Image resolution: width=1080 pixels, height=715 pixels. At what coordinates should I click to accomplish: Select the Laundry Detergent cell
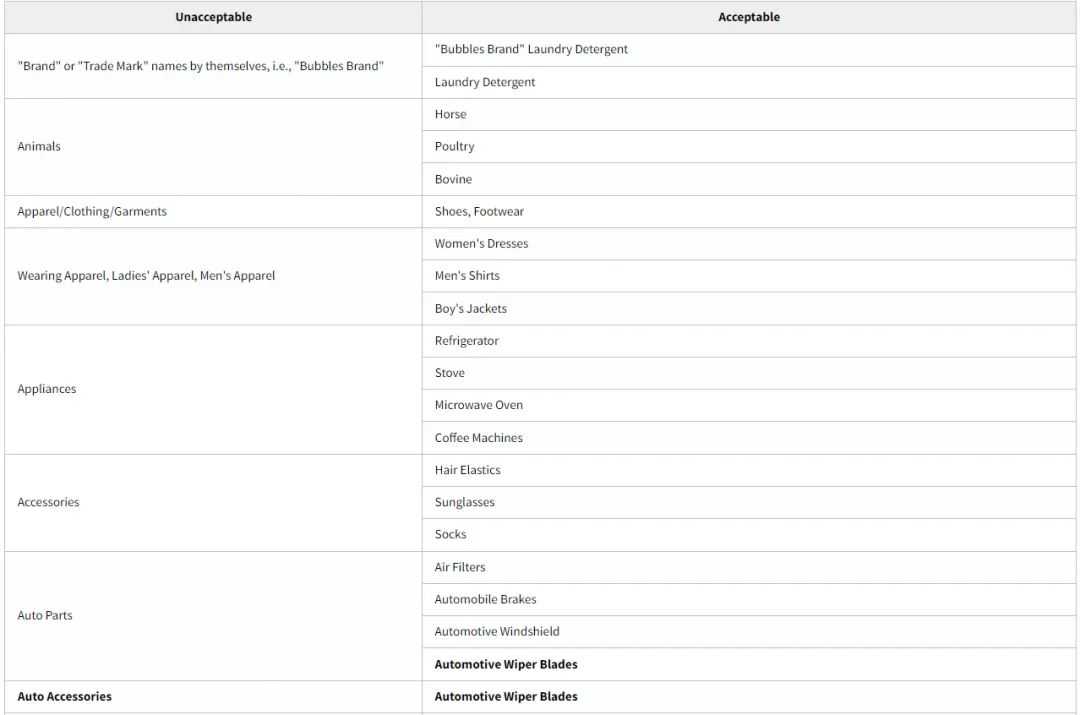(749, 82)
